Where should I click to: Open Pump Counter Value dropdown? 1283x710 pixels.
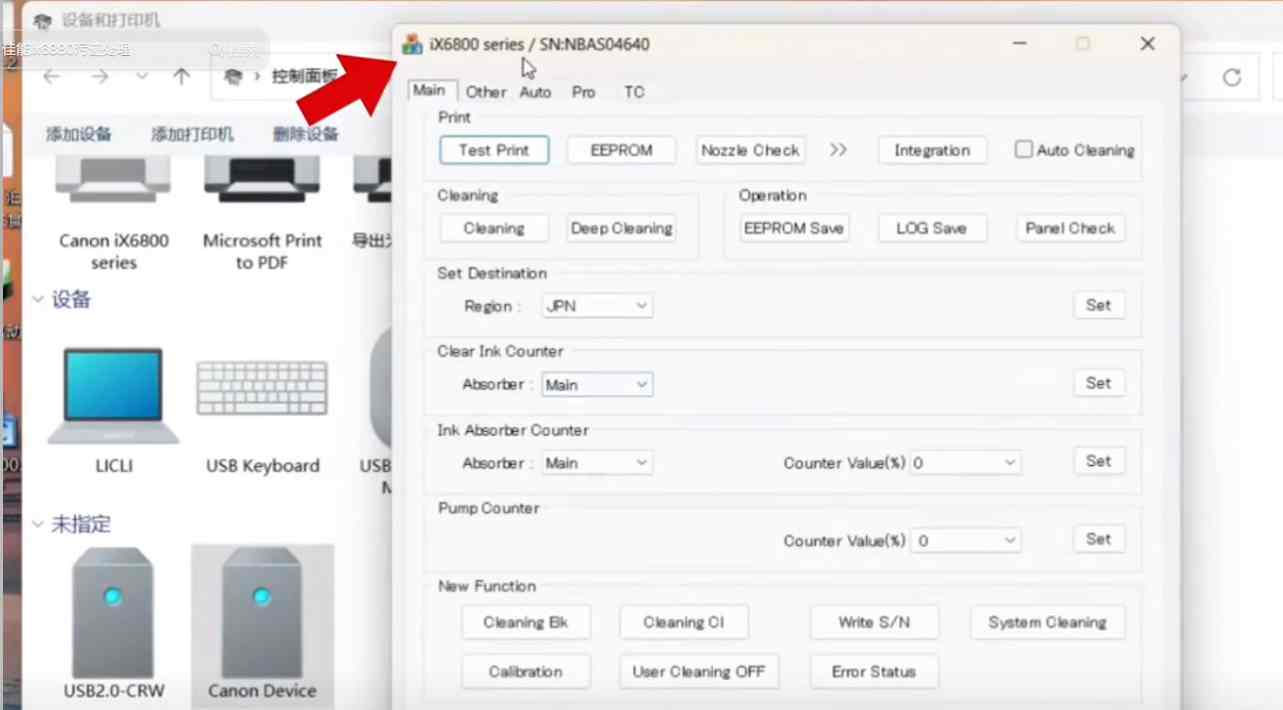965,541
